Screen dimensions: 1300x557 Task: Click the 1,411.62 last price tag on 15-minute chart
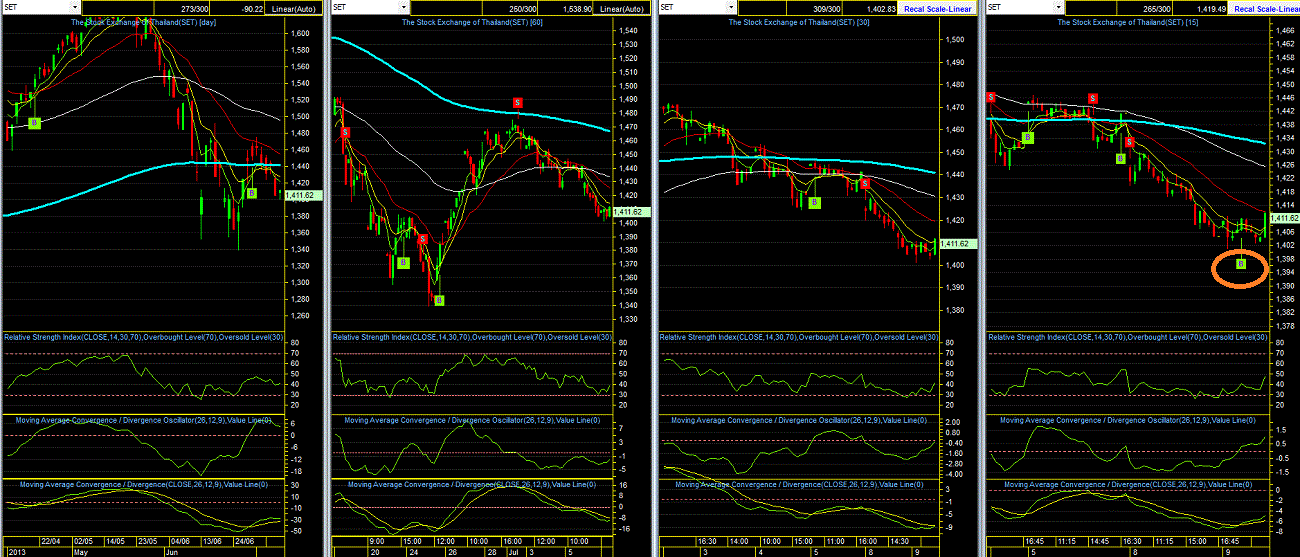tap(1283, 217)
